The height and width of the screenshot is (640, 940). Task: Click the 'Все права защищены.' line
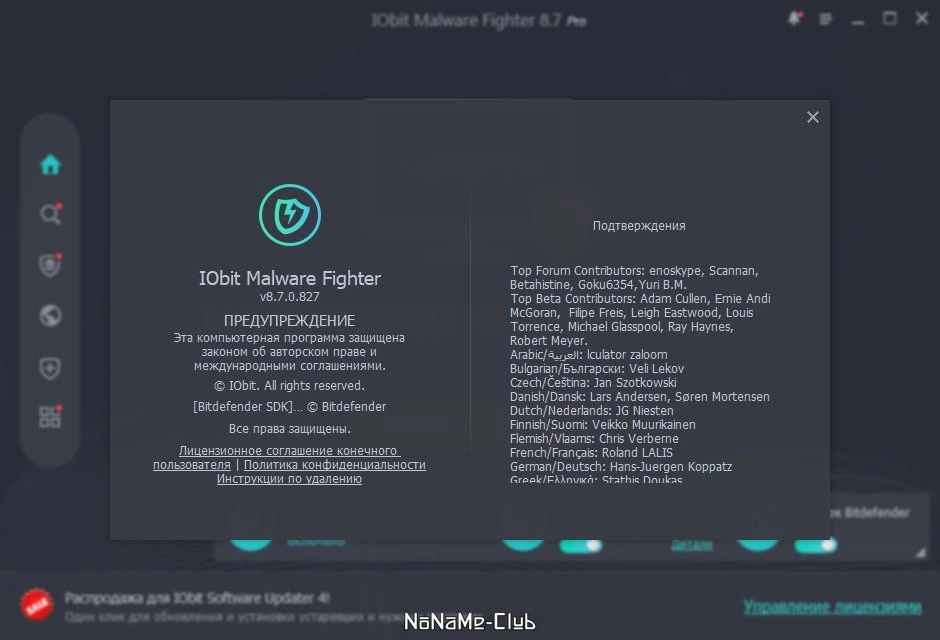(x=290, y=428)
